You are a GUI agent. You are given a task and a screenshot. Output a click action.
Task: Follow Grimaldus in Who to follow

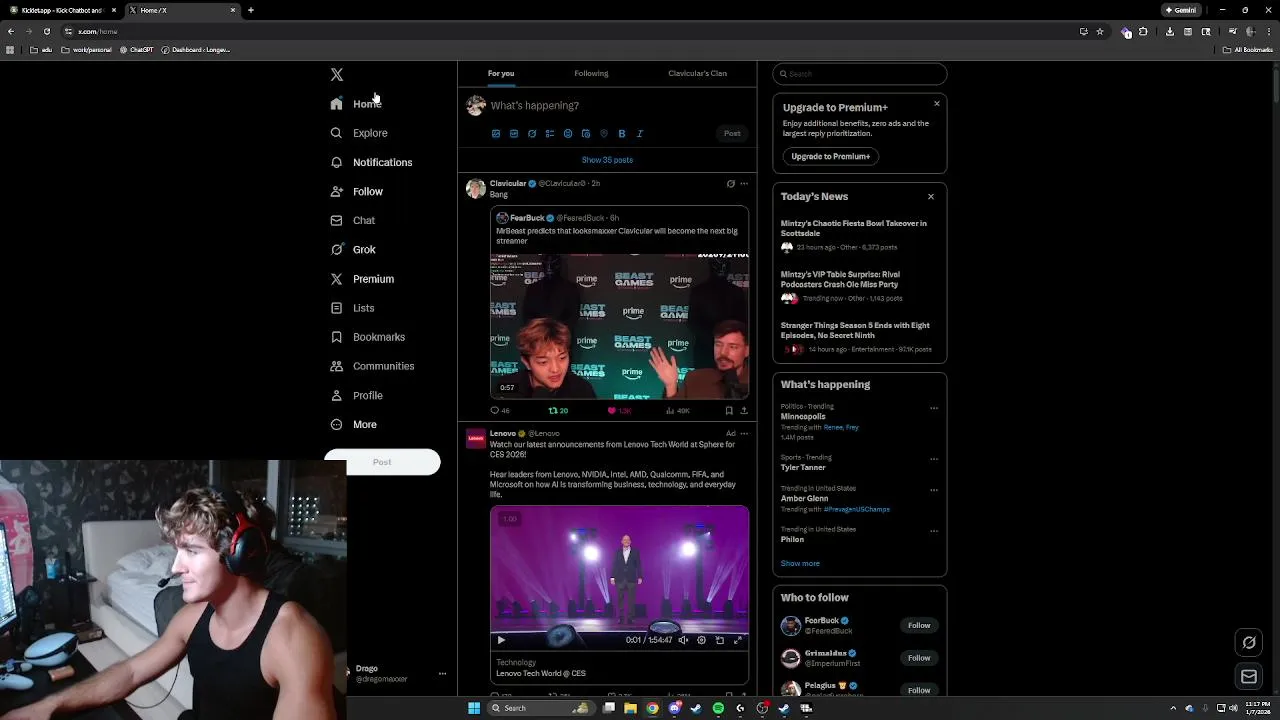[919, 658]
